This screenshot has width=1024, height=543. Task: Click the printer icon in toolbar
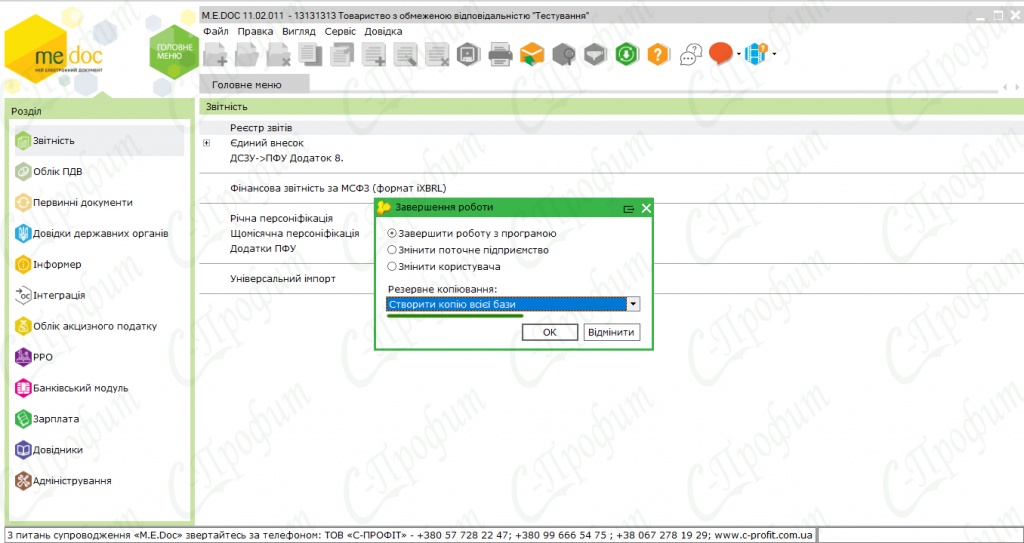click(x=500, y=54)
